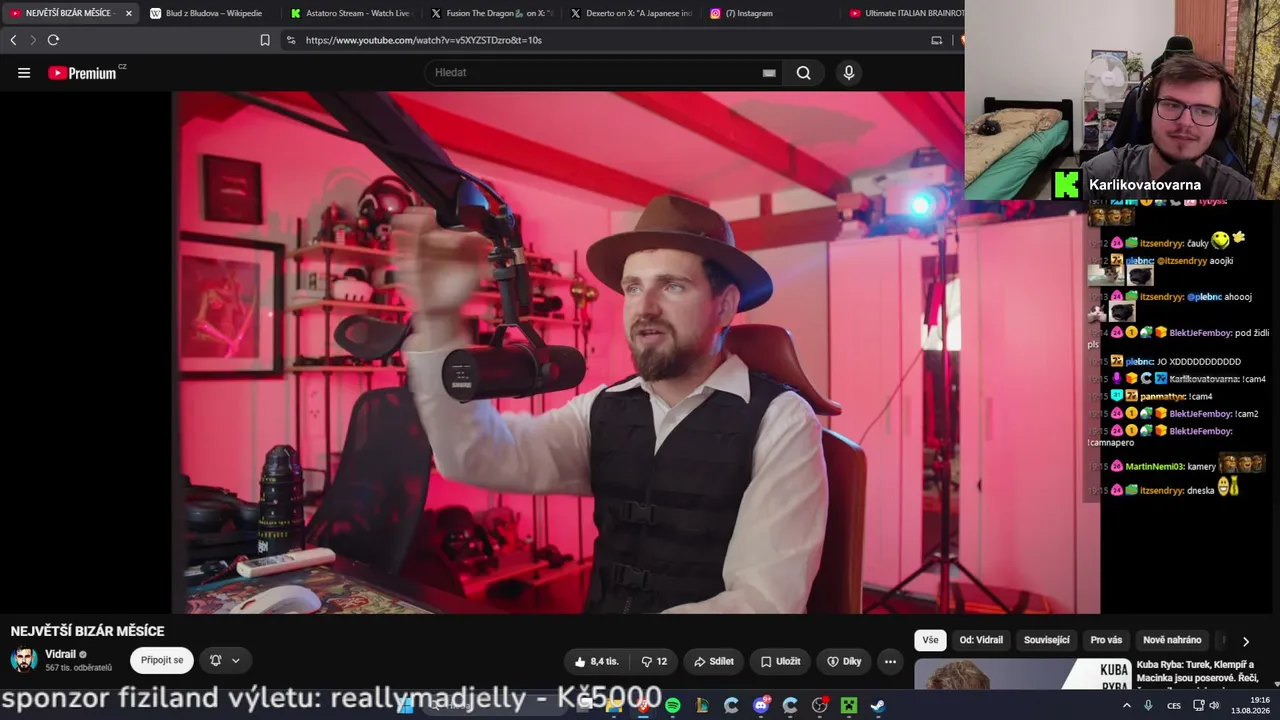
Task: Dislike the video (12)
Action: 654,661
